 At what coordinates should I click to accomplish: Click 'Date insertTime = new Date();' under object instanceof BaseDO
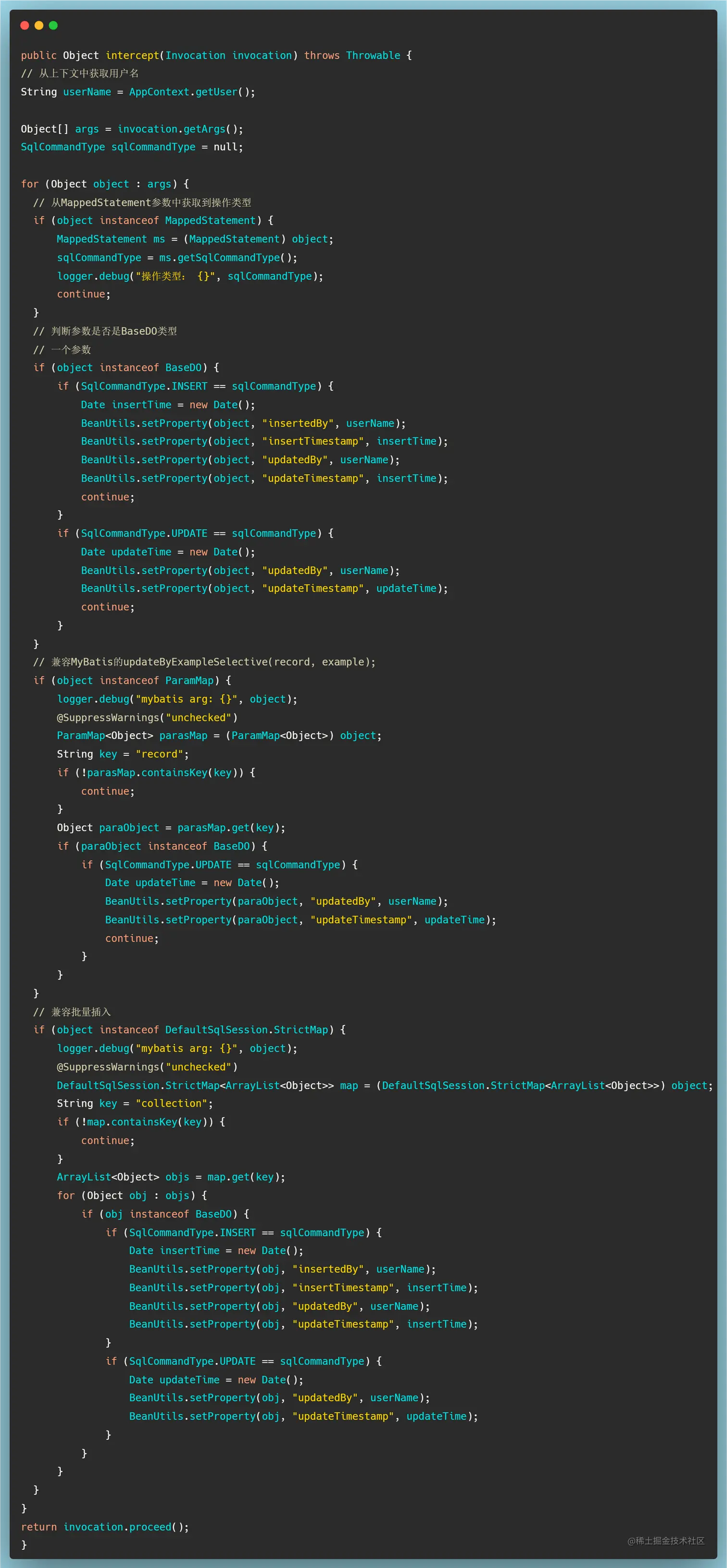point(168,405)
